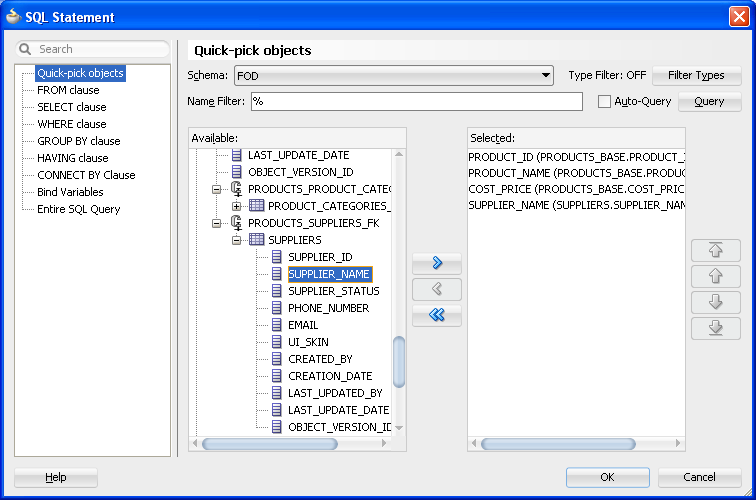756x500 pixels.
Task: Open the Schema dropdown showing FOD
Action: tap(393, 76)
